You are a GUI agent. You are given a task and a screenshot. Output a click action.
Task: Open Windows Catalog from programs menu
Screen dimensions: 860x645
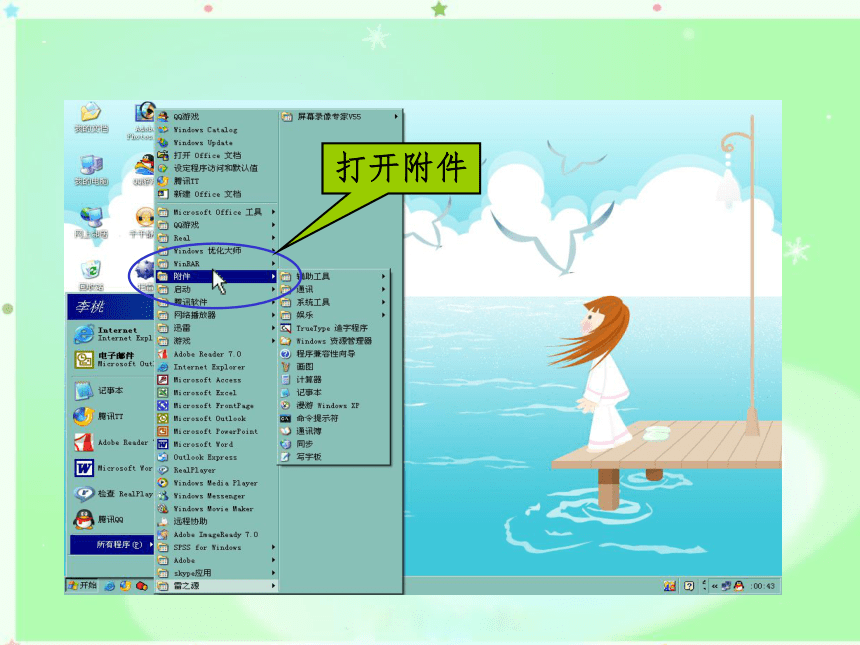217,130
